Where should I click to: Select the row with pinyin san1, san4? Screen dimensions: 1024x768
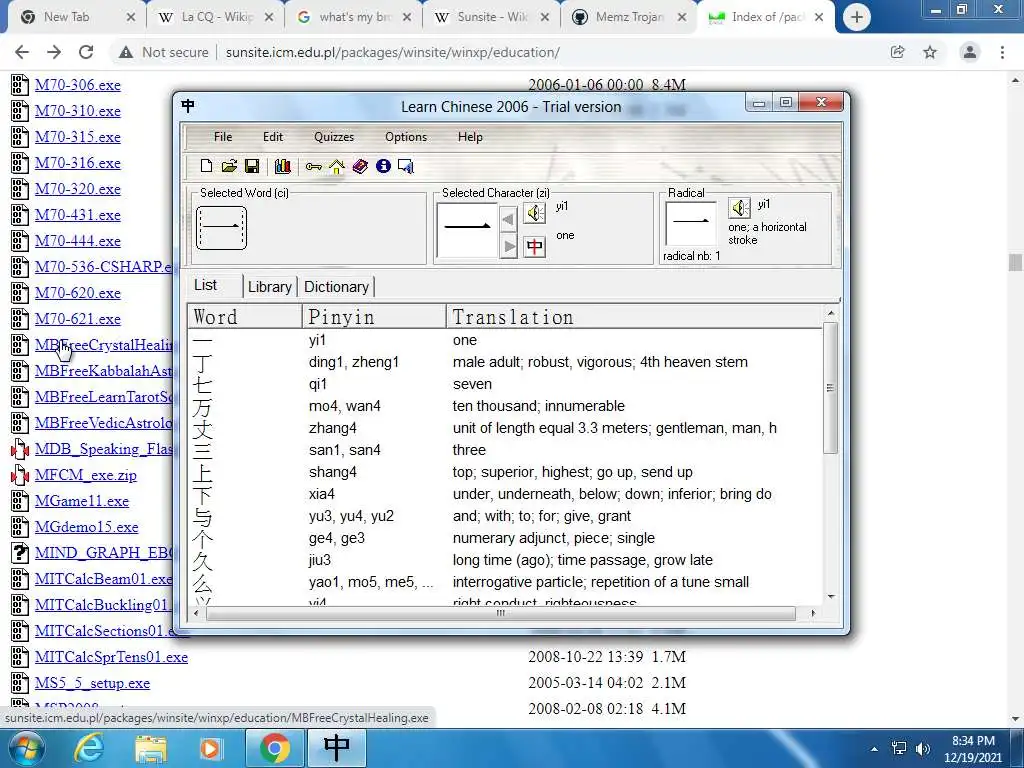pos(505,450)
